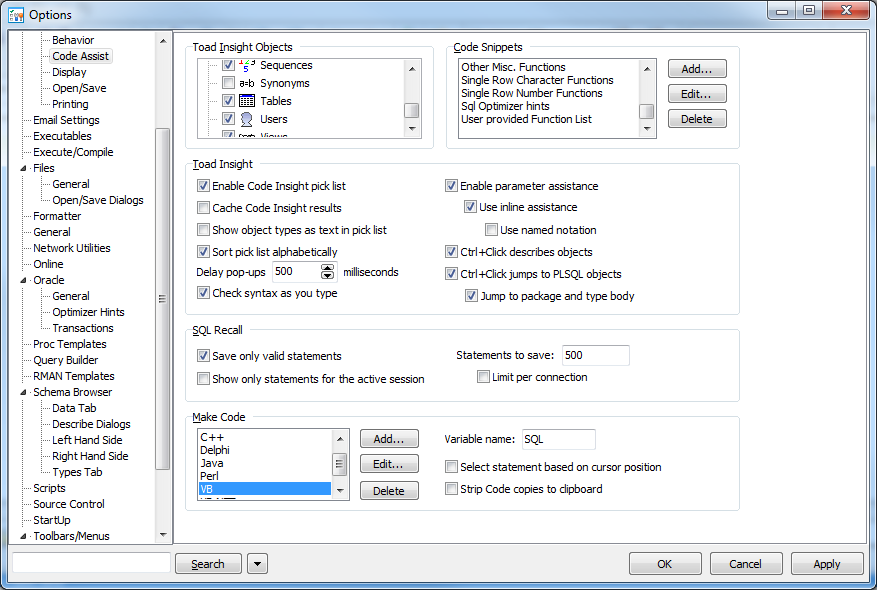Viewport: 877px width, 590px height.
Task: Click the Synonyms a=b icon
Action: coord(247,83)
